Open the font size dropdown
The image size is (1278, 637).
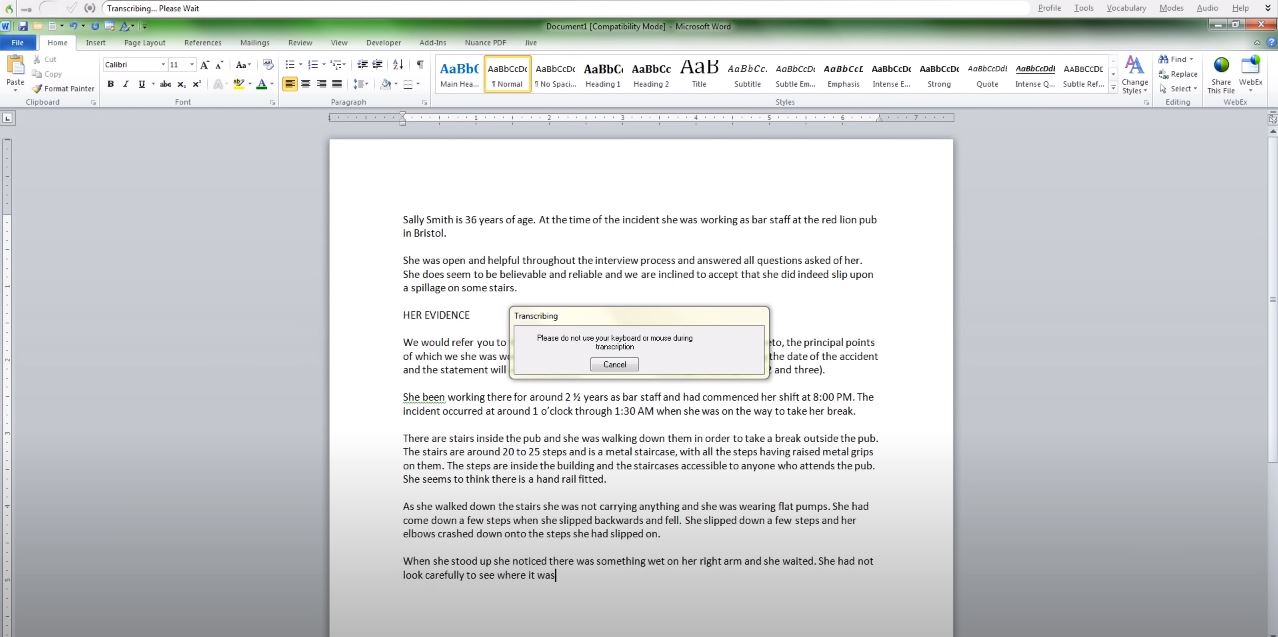click(x=191, y=65)
